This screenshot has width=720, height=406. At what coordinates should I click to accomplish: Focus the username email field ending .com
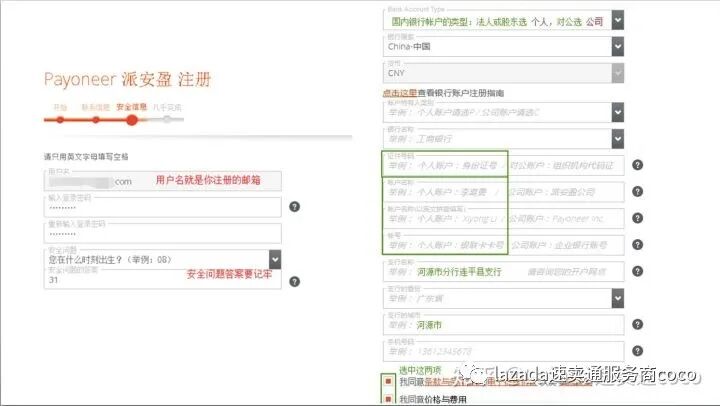(163, 181)
